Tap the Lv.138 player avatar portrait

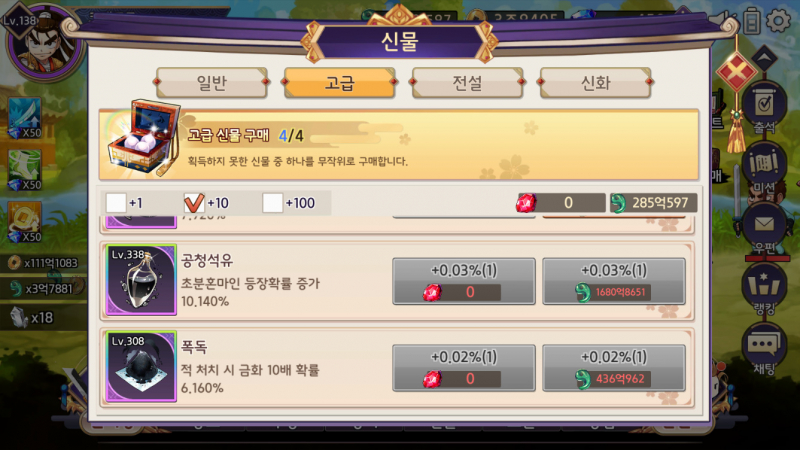43,43
